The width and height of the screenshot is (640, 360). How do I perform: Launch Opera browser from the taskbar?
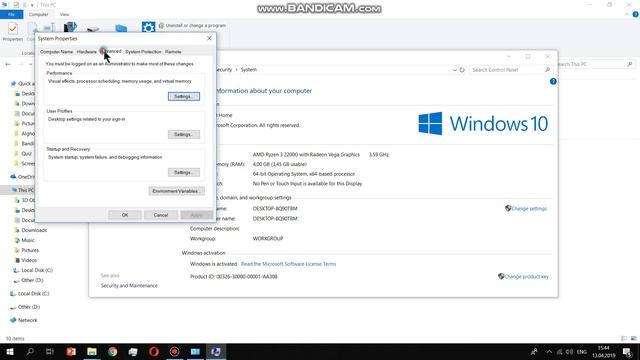click(154, 351)
